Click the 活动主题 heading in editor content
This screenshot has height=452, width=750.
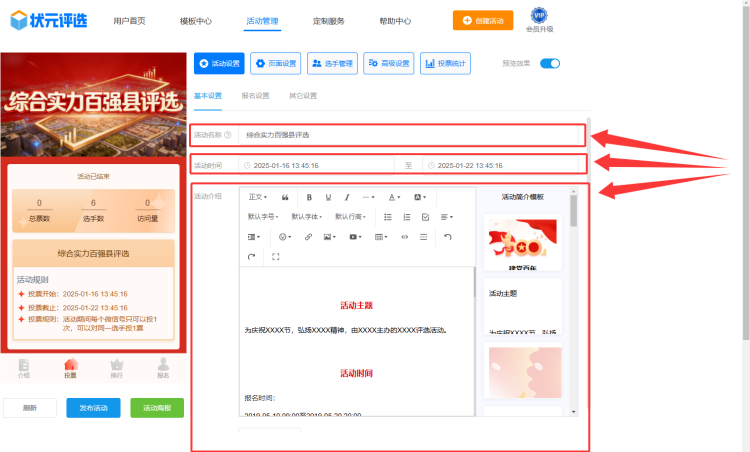click(356, 305)
